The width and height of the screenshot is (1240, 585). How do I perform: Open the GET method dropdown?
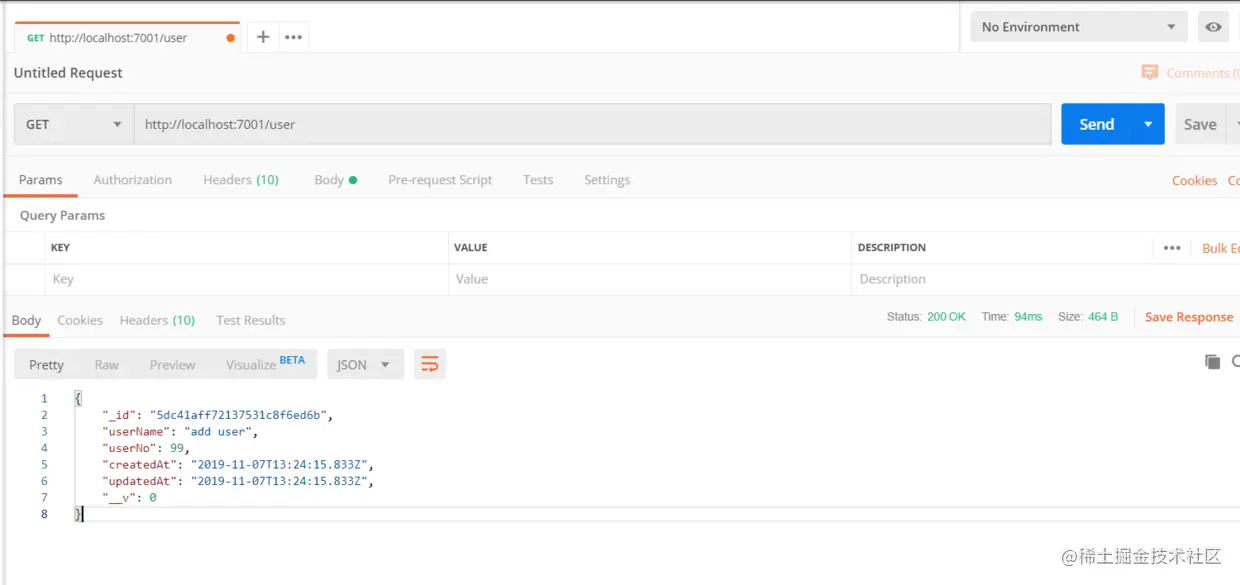click(74, 124)
